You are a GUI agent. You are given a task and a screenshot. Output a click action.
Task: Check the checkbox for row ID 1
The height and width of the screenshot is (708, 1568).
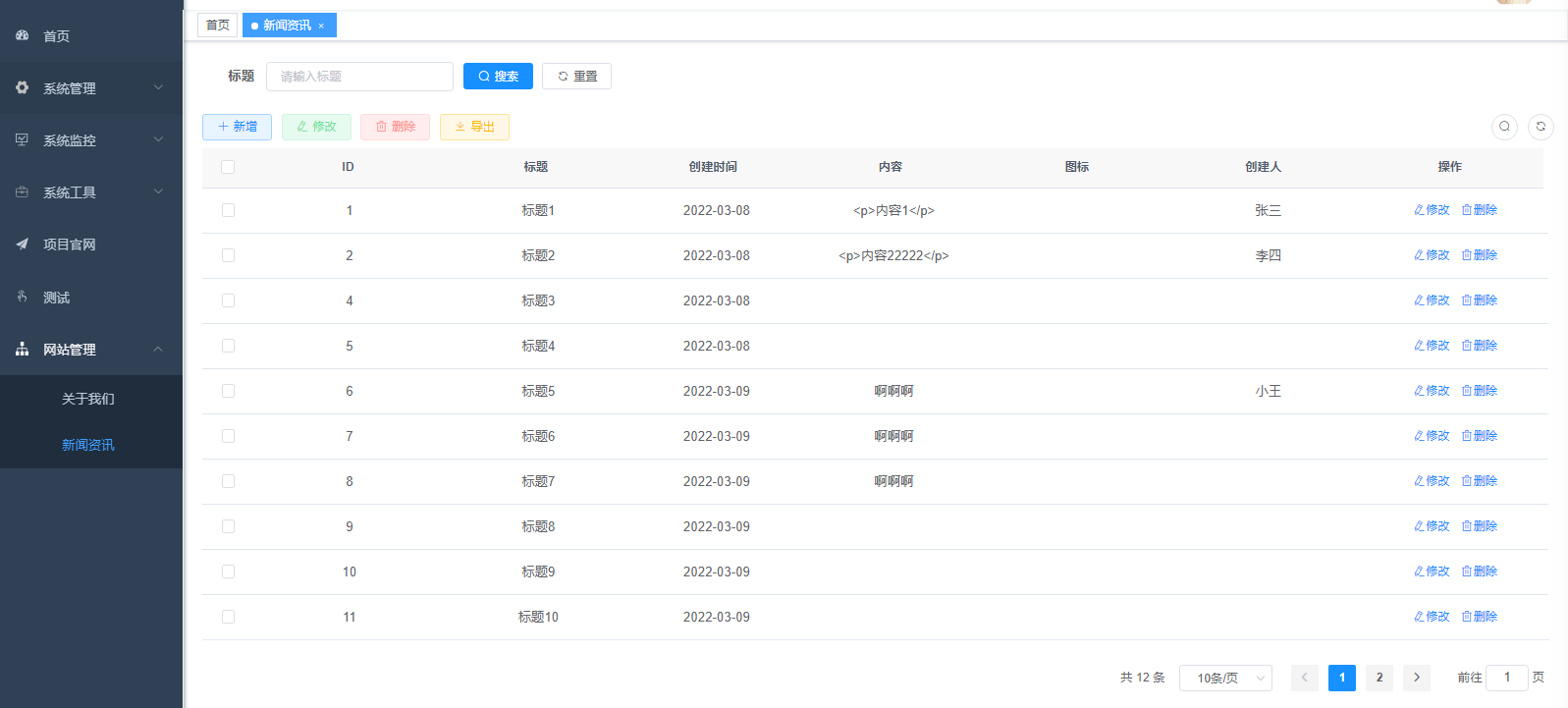228,210
